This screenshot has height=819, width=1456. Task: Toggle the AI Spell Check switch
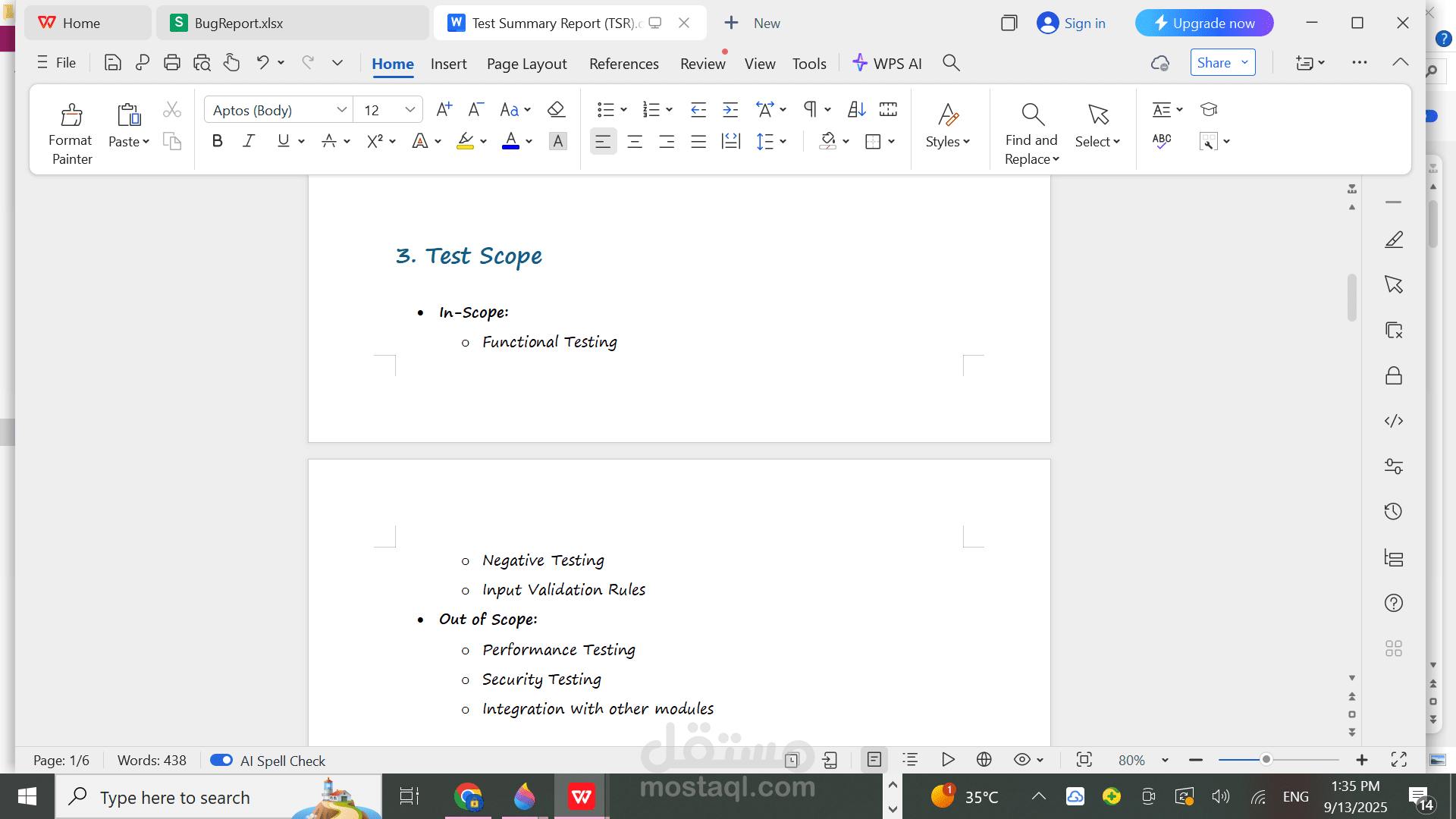tap(221, 760)
